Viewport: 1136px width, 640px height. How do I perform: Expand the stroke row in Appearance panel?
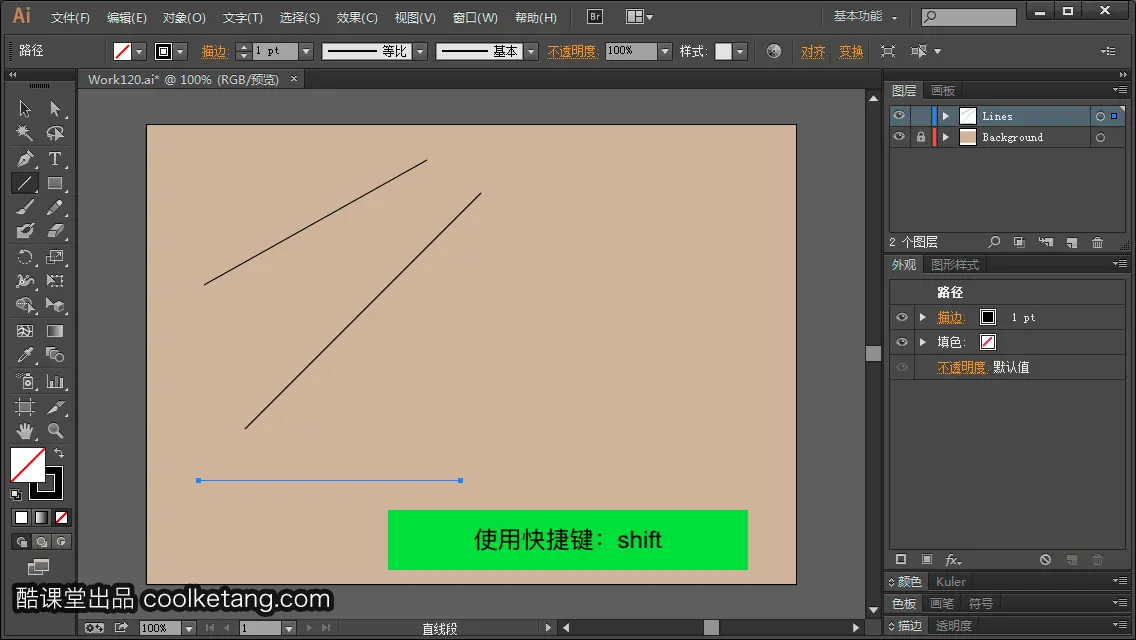tap(923, 317)
